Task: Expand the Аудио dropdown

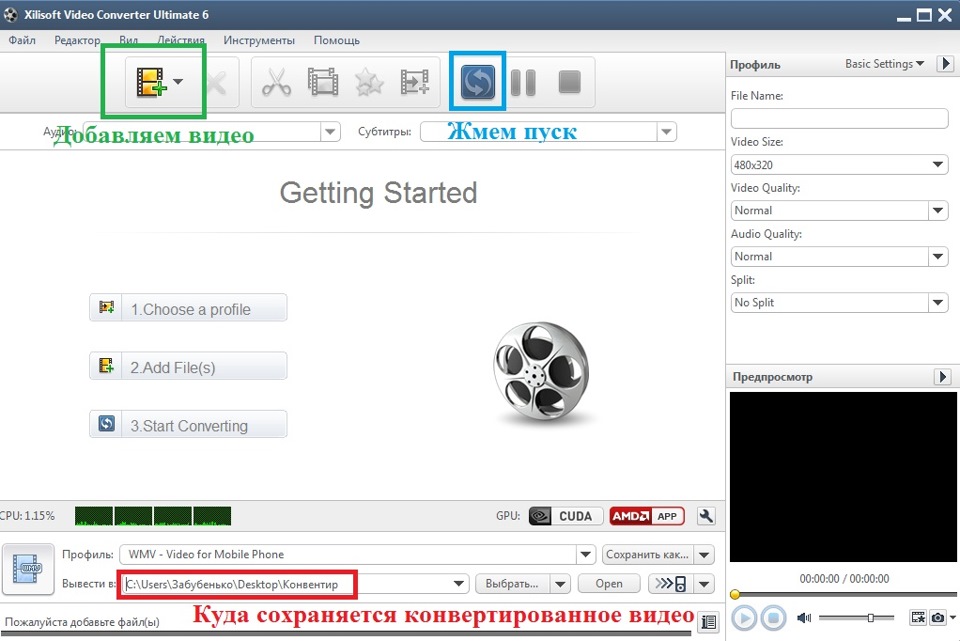Action: [x=330, y=132]
